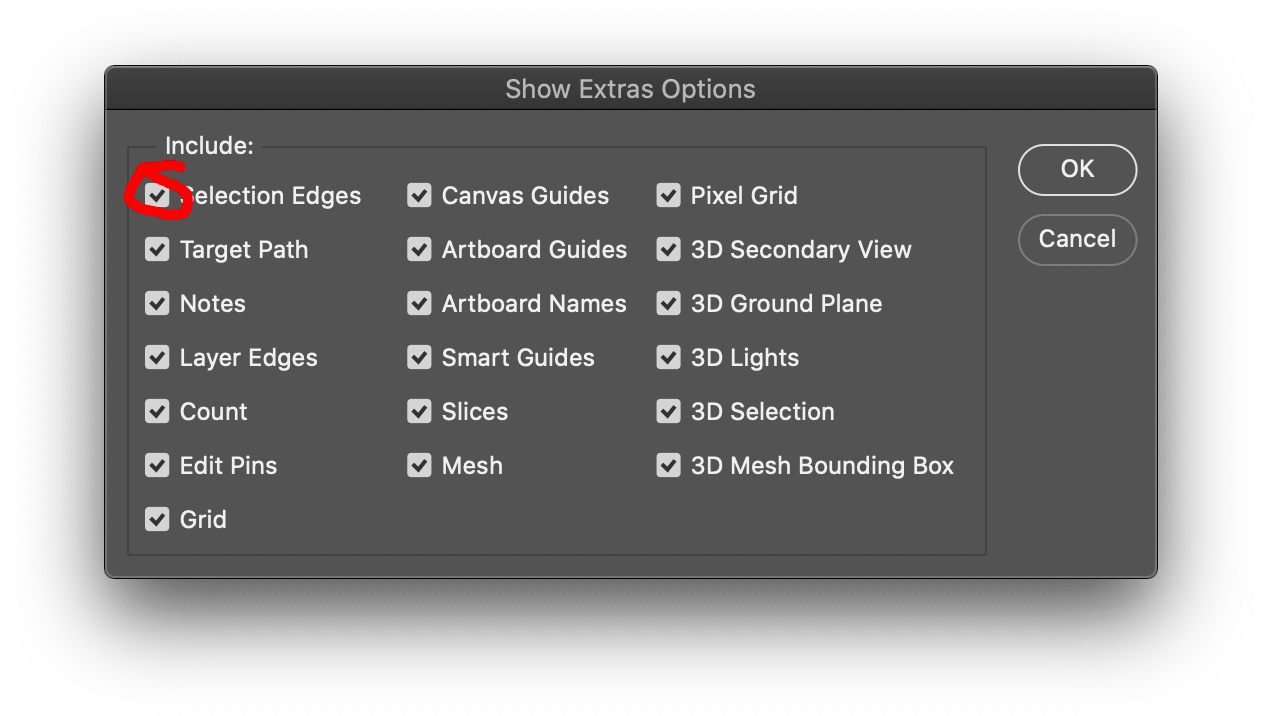Toggle 3D Mesh Bounding Box

(x=668, y=465)
